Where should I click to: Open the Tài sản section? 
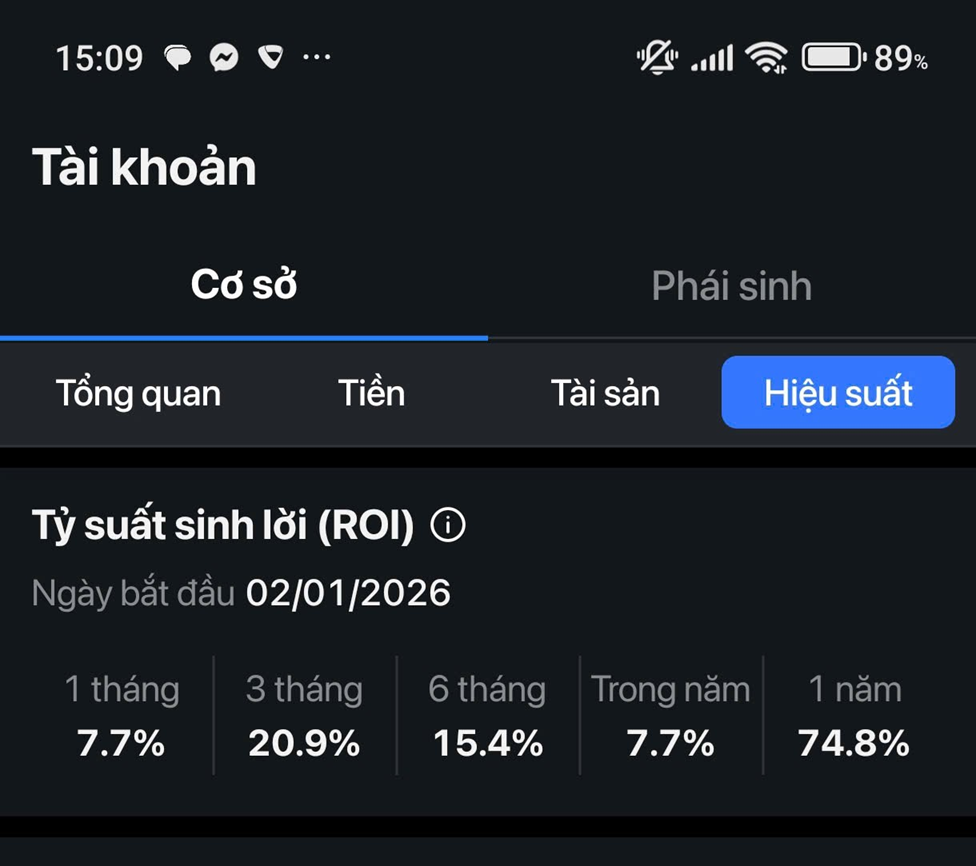[605, 393]
